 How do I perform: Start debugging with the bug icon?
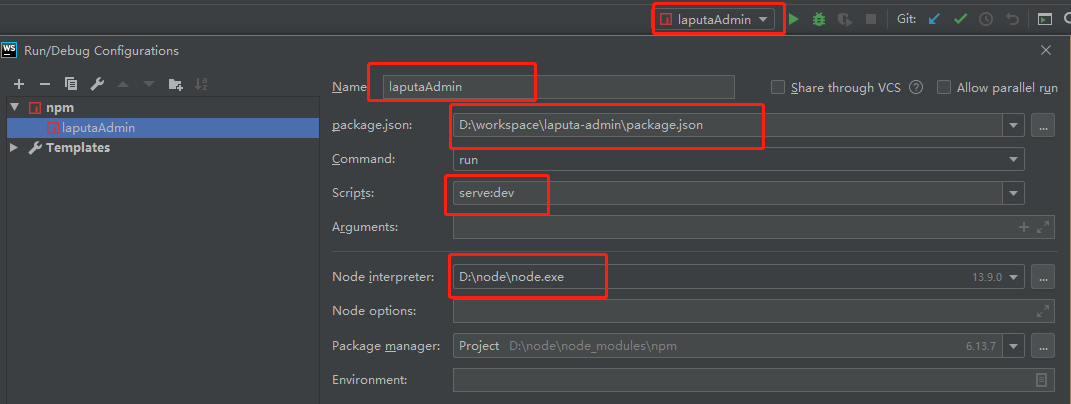(819, 19)
